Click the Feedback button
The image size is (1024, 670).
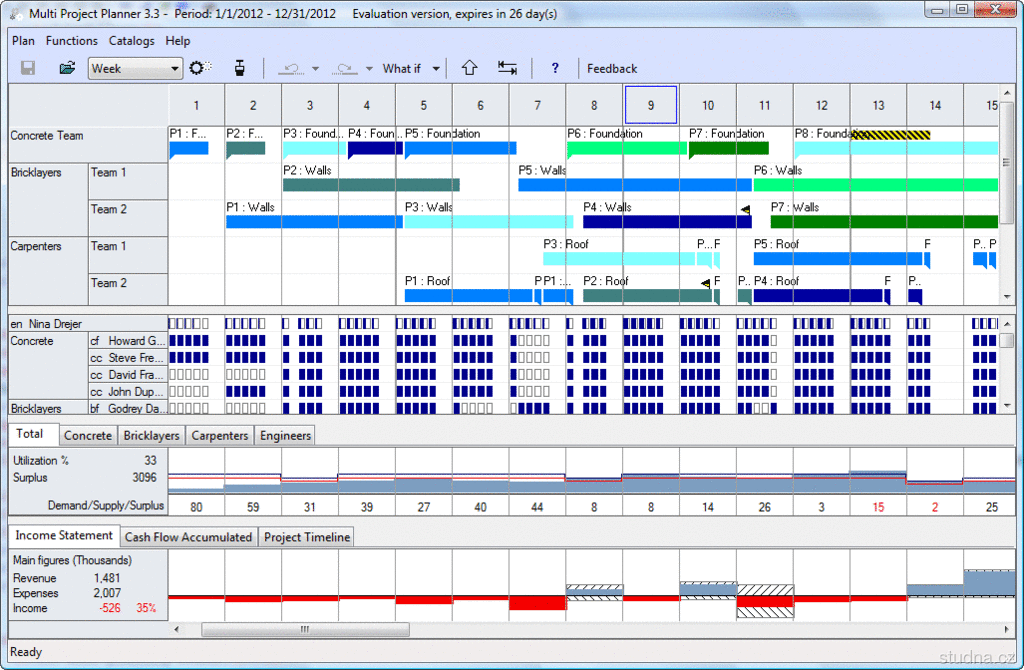tap(612, 68)
